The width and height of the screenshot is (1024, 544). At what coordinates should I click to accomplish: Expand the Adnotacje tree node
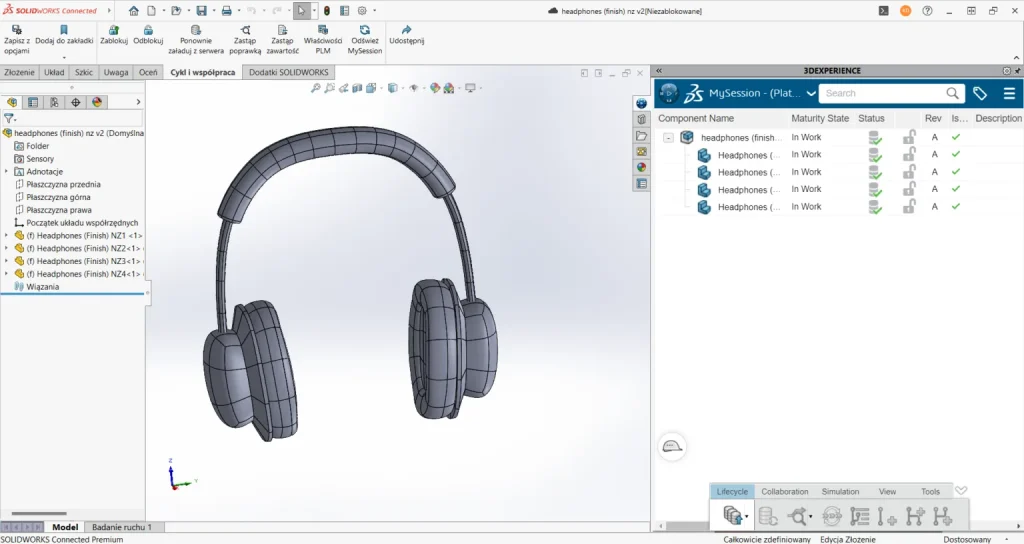[7, 171]
